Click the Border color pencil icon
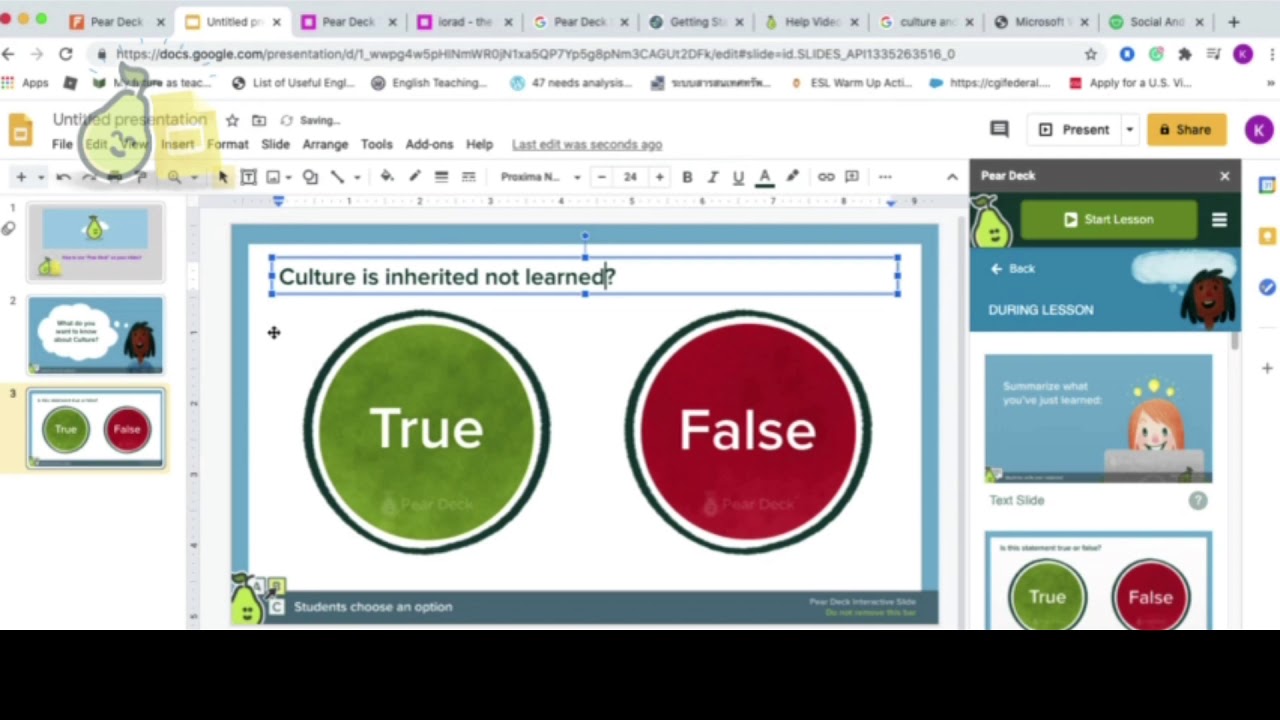The height and width of the screenshot is (720, 1280). coord(414,177)
